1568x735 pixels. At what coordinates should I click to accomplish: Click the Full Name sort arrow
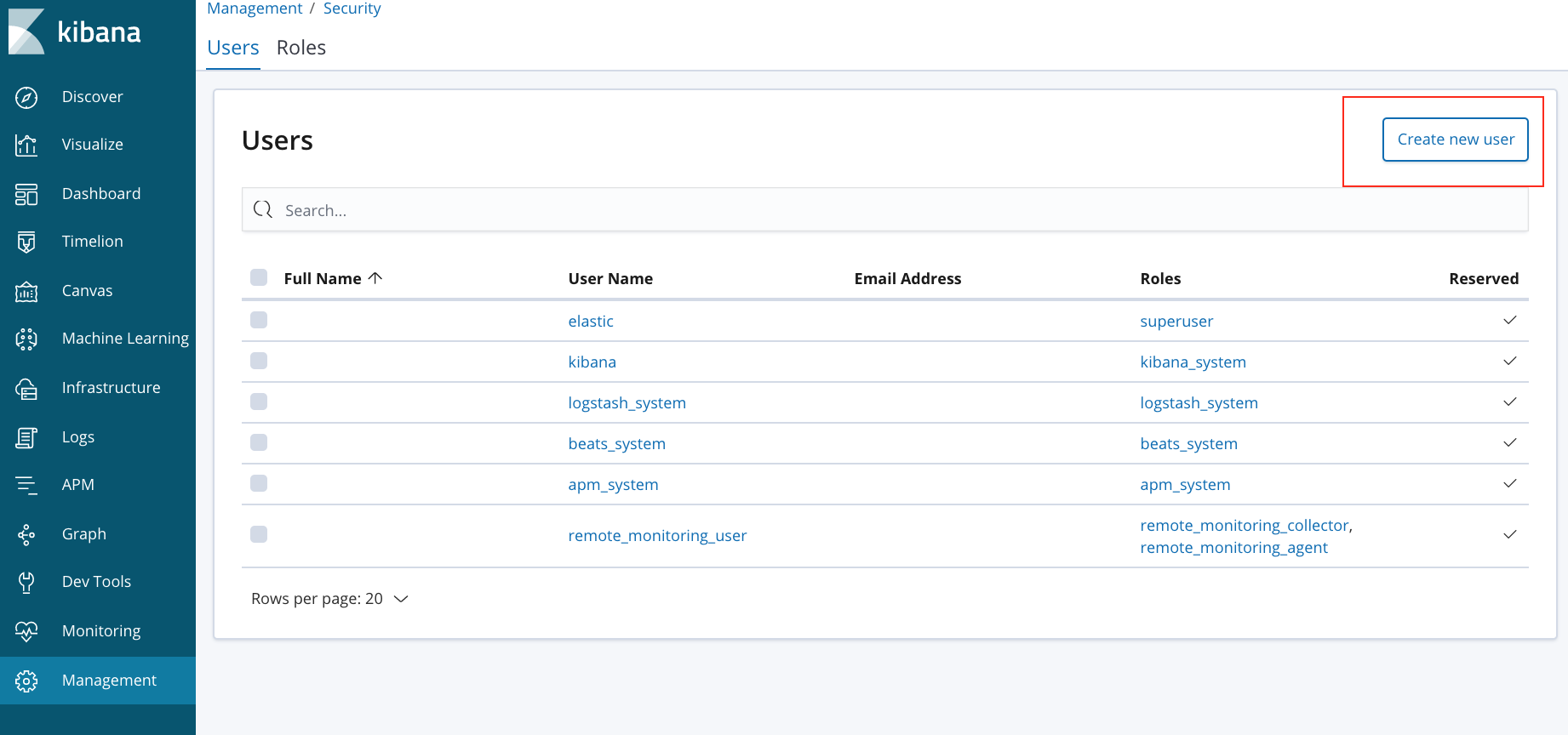pyautogui.click(x=375, y=278)
